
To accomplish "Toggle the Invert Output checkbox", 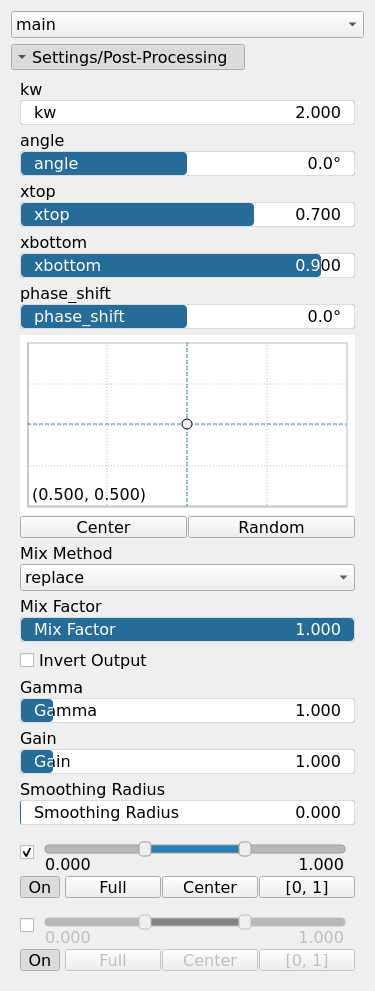I will pyautogui.click(x=27, y=660).
